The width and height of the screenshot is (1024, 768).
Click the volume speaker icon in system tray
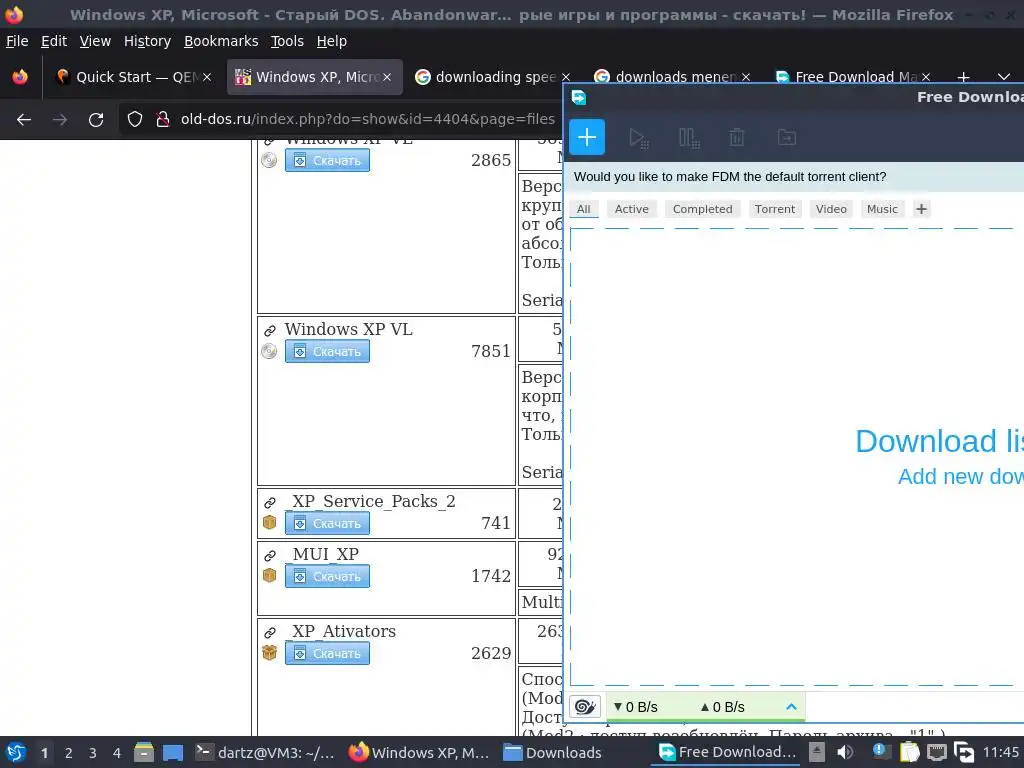(844, 753)
